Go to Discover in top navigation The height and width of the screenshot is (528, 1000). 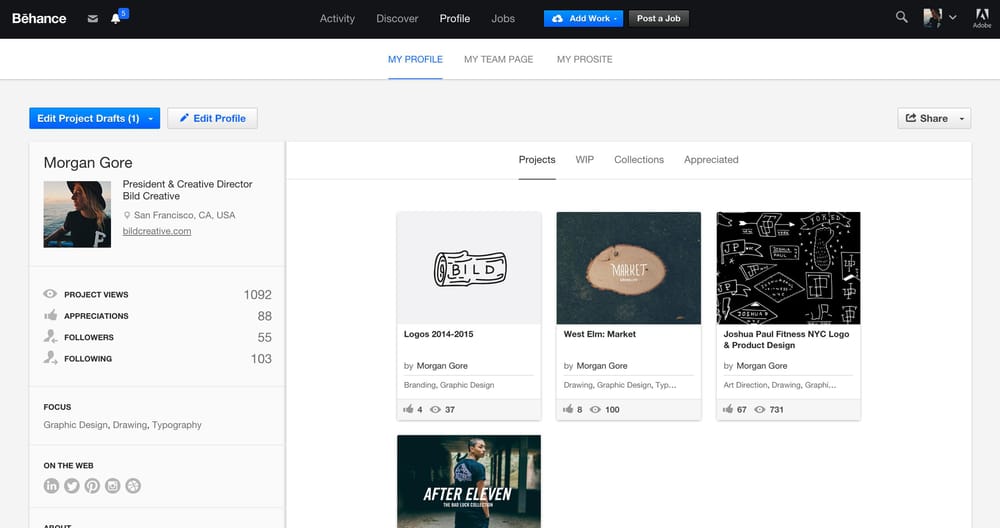click(397, 18)
